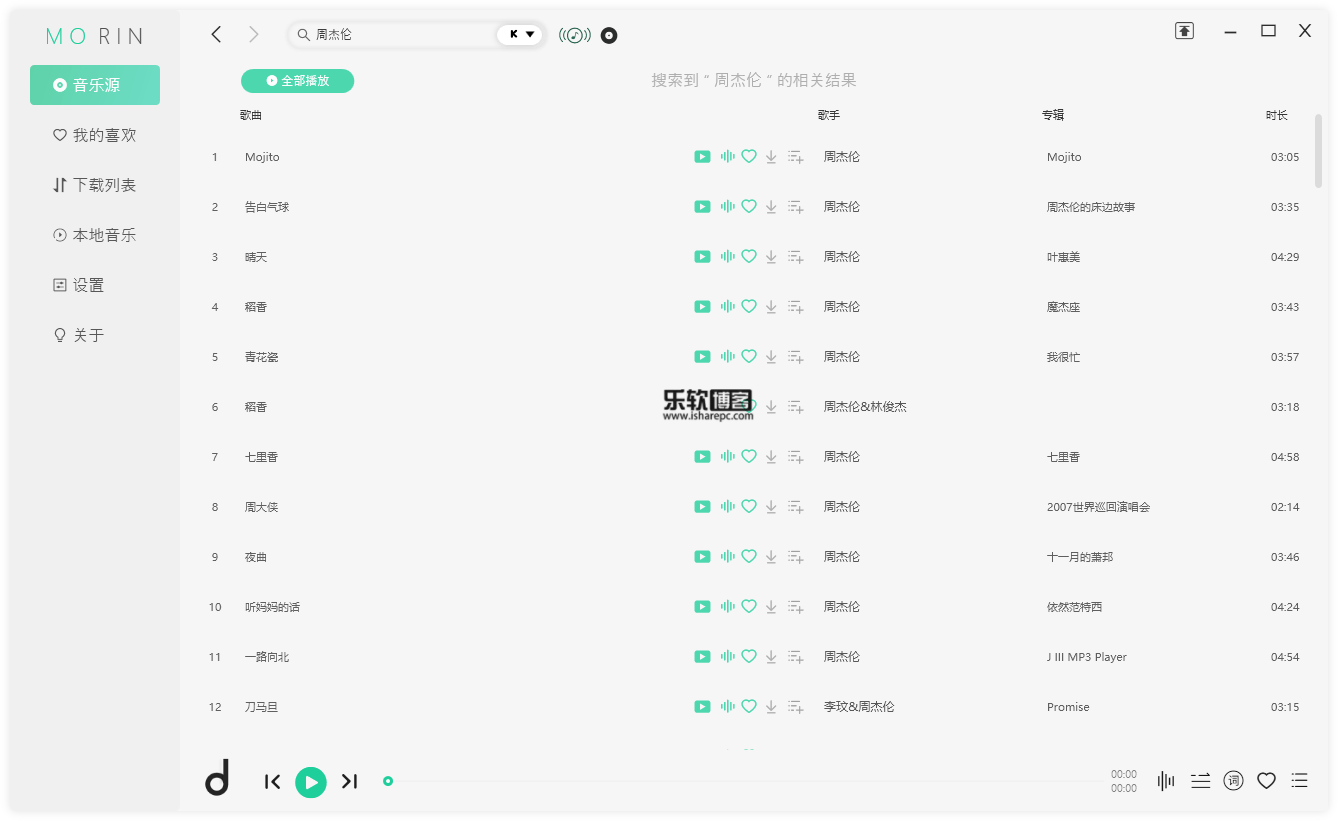Favorite current track in player bar

tap(1267, 781)
